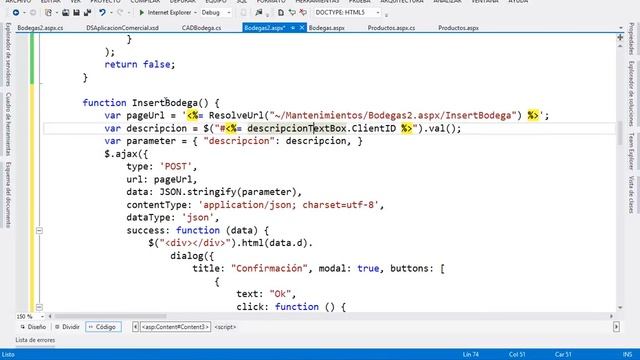Image resolution: width=640 pixels, height=360 pixels.
Task: Open the Explorador de servidores side panel
Action: click(x=8, y=54)
